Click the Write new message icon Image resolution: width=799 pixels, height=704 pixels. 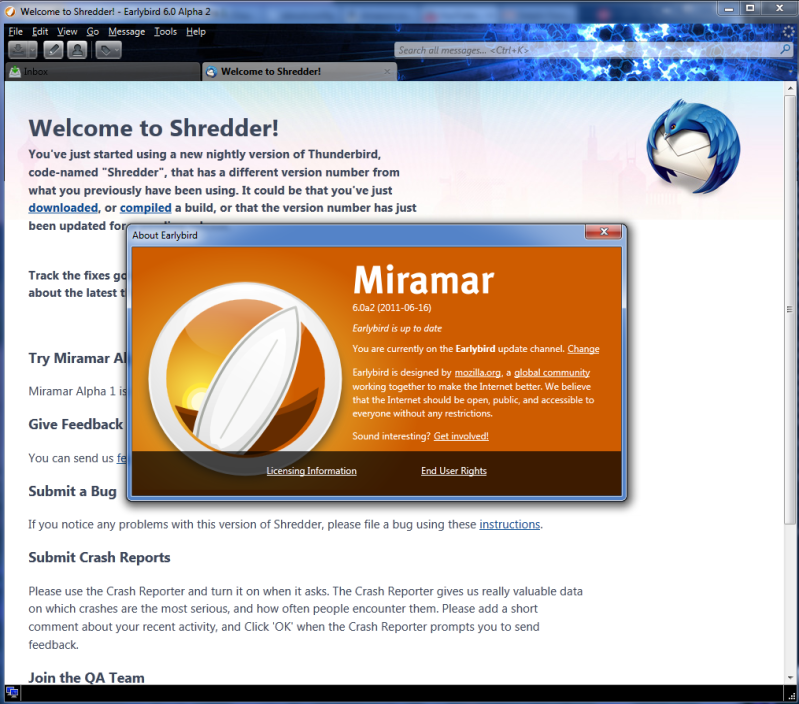(52, 50)
